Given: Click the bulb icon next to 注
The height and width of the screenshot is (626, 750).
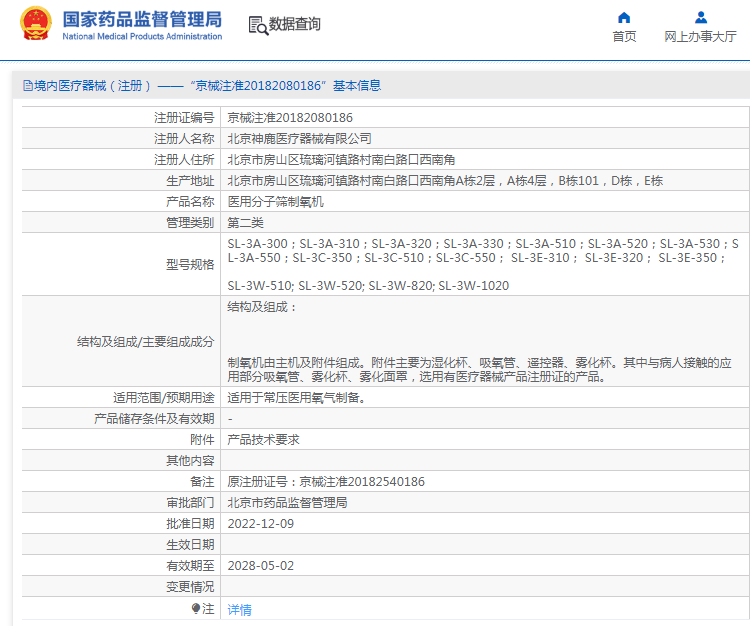Looking at the screenshot, I should click(x=197, y=608).
